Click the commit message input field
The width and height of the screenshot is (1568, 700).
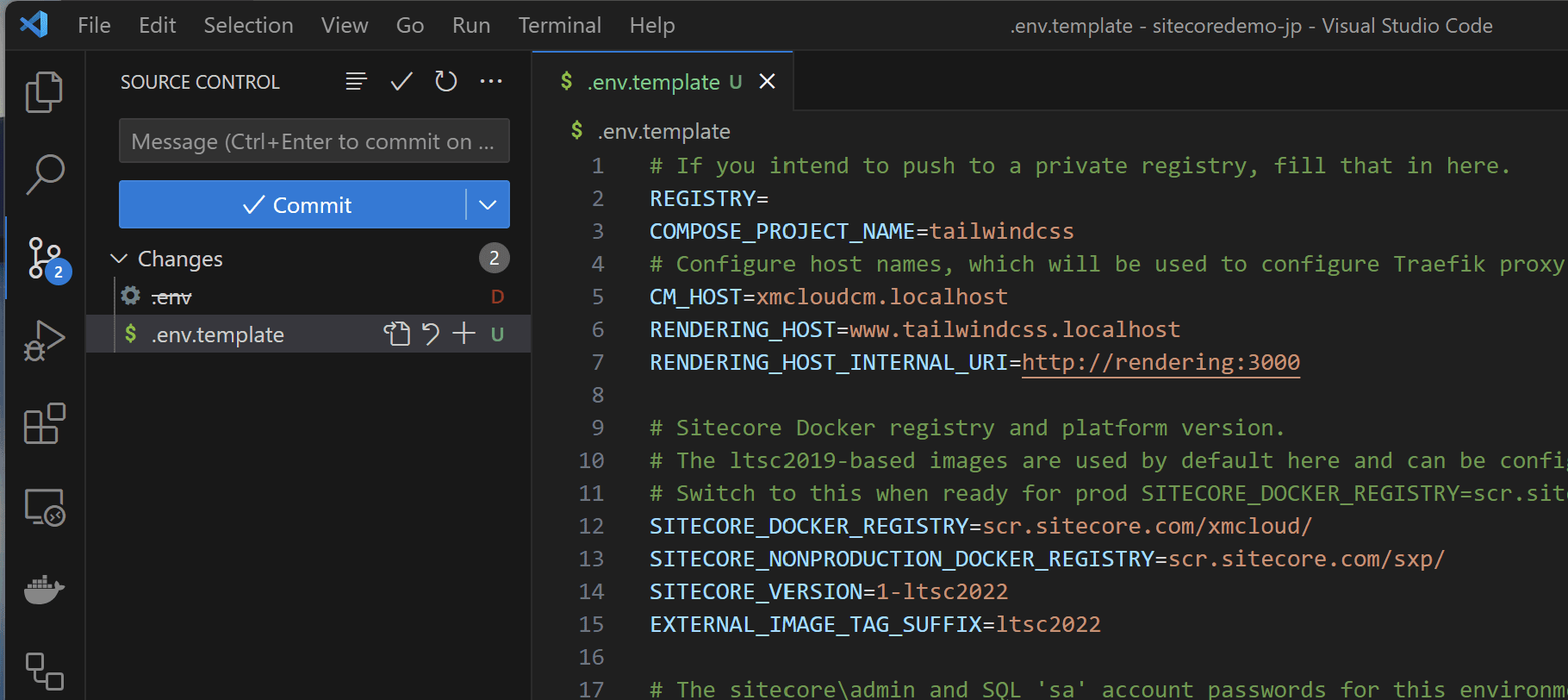(314, 141)
